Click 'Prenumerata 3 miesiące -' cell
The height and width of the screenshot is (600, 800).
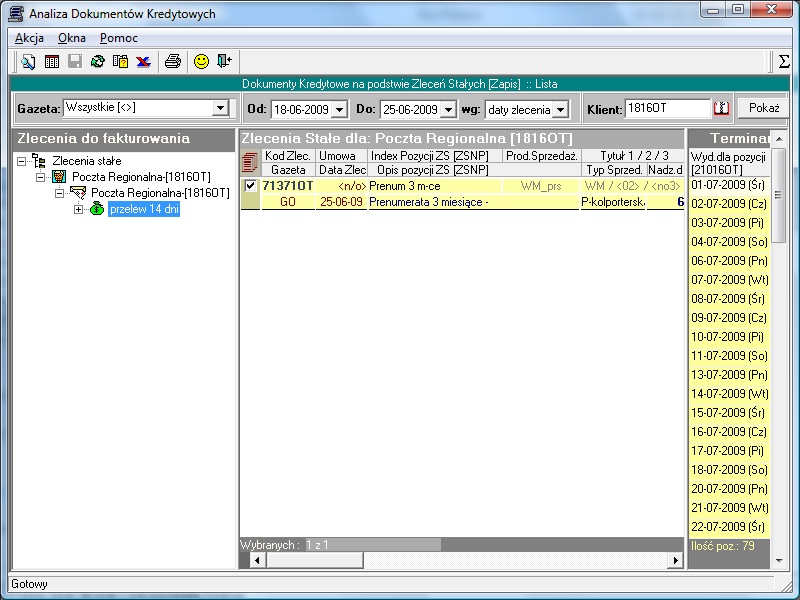click(x=474, y=202)
